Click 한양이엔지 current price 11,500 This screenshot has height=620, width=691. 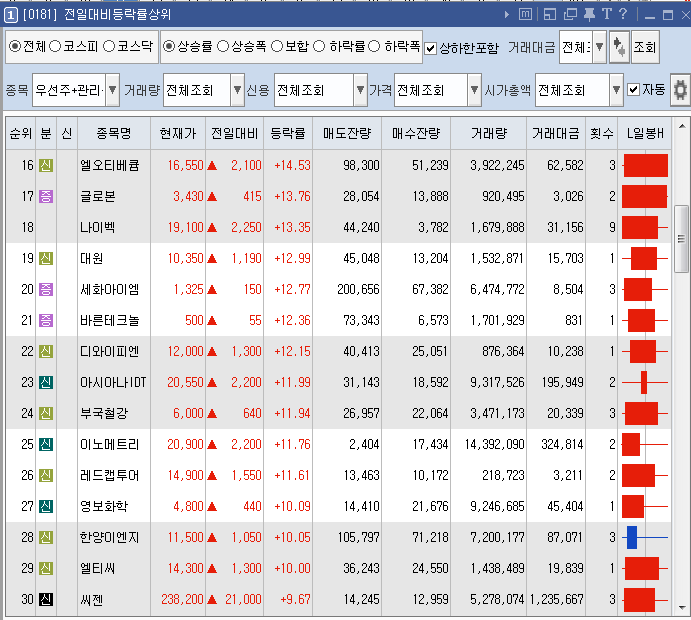pyautogui.click(x=186, y=538)
